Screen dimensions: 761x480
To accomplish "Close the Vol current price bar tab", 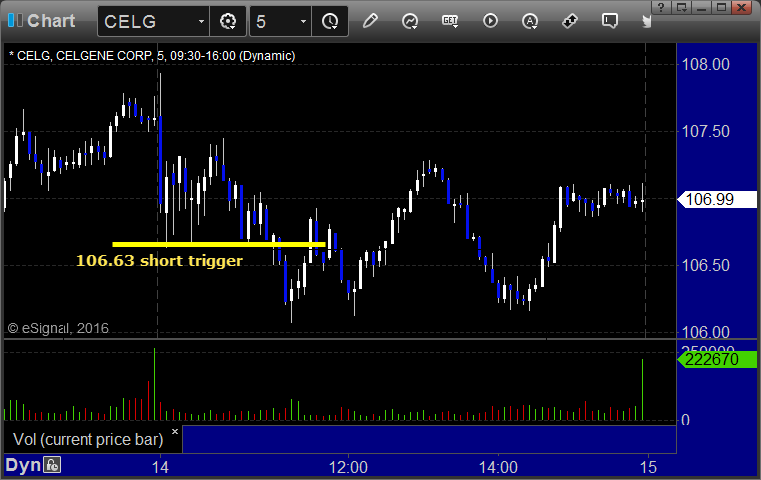I will click(175, 431).
